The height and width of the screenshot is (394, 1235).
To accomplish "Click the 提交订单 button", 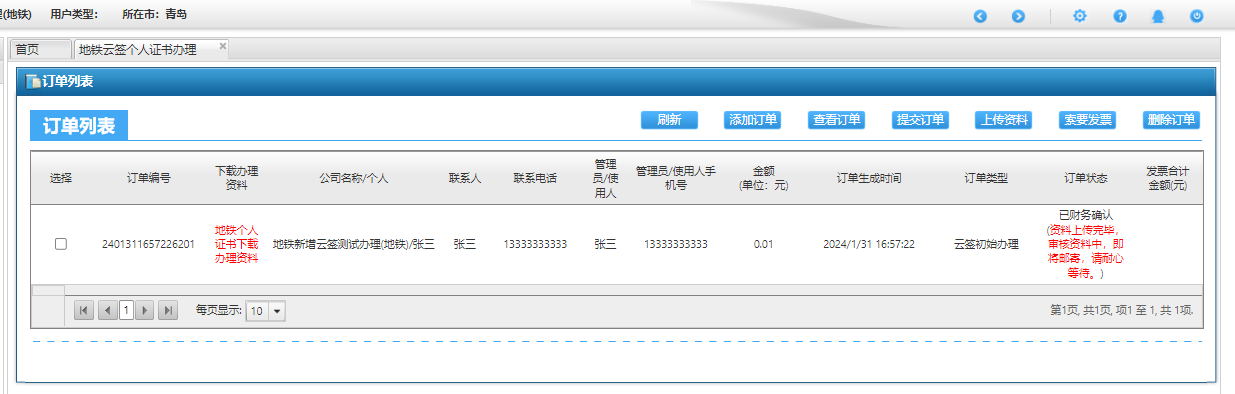I will click(921, 120).
